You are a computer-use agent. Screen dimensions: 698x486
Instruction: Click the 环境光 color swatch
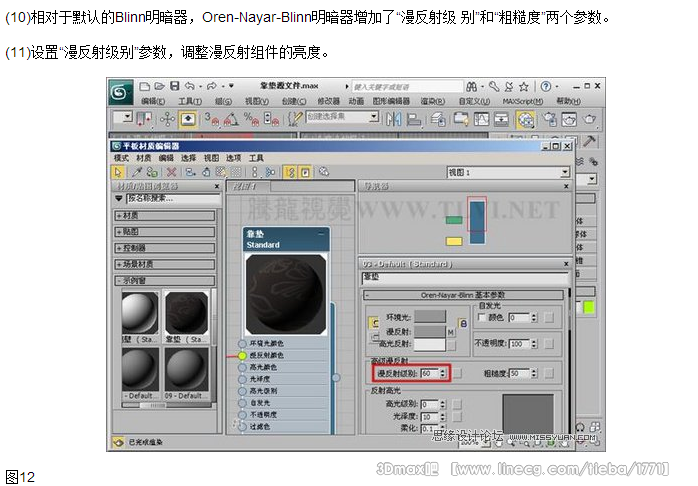430,317
